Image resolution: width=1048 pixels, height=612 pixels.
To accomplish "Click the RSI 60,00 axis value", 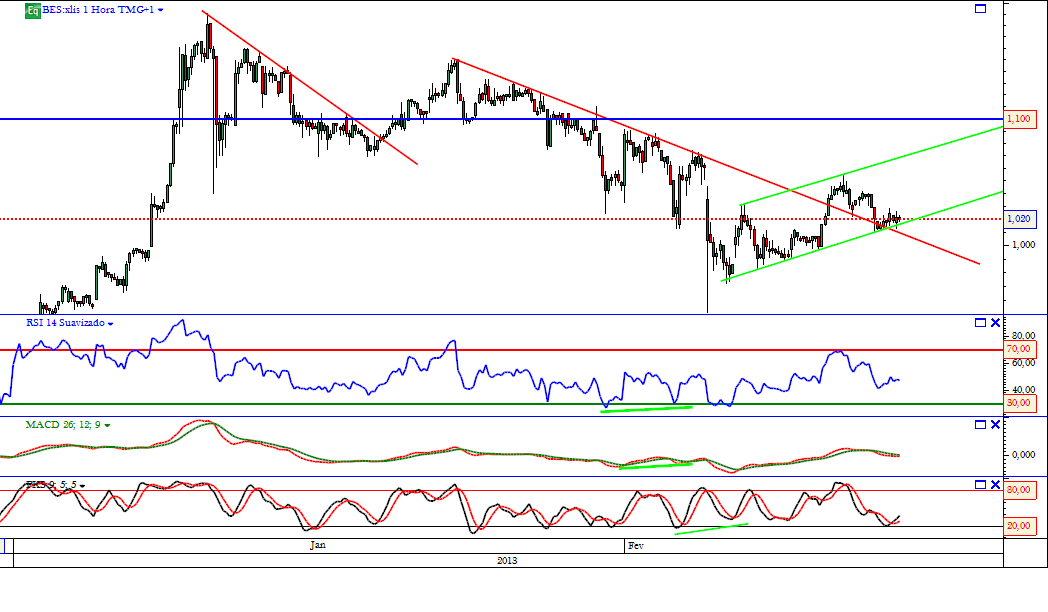I will point(1023,363).
